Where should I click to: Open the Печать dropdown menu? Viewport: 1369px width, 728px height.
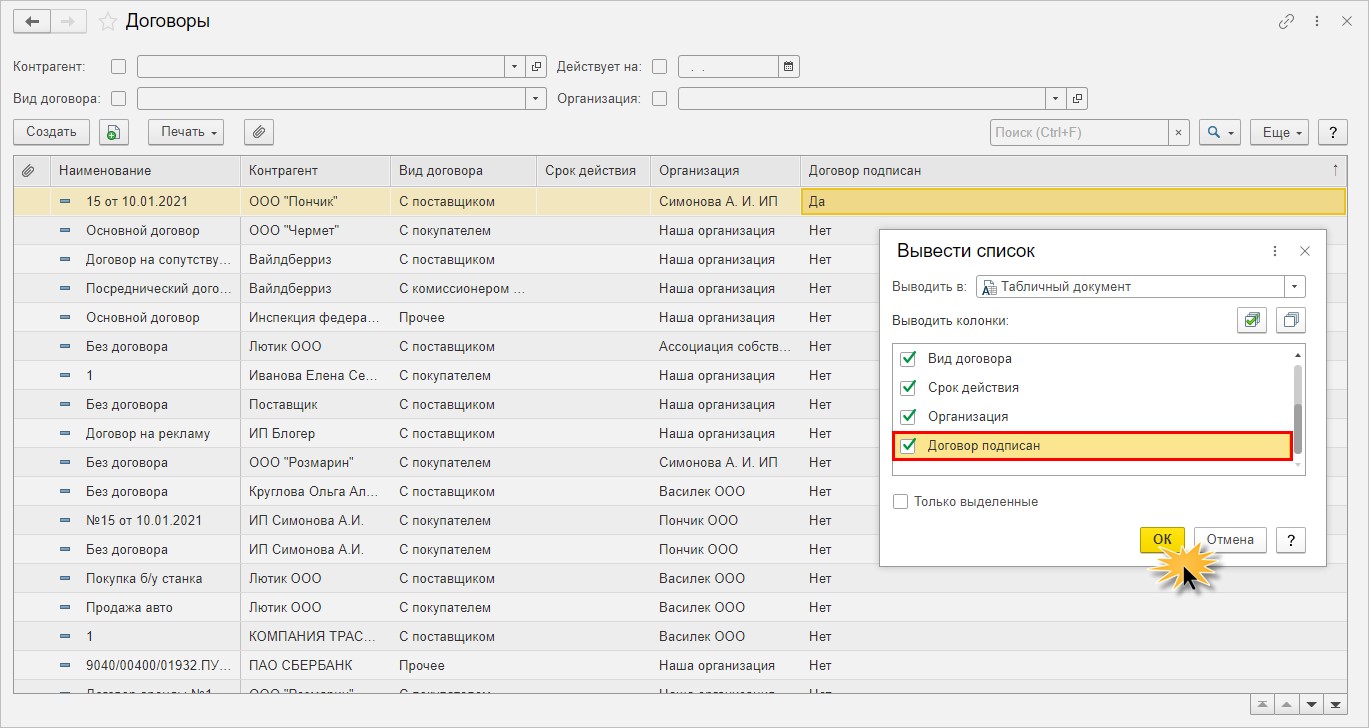click(185, 132)
